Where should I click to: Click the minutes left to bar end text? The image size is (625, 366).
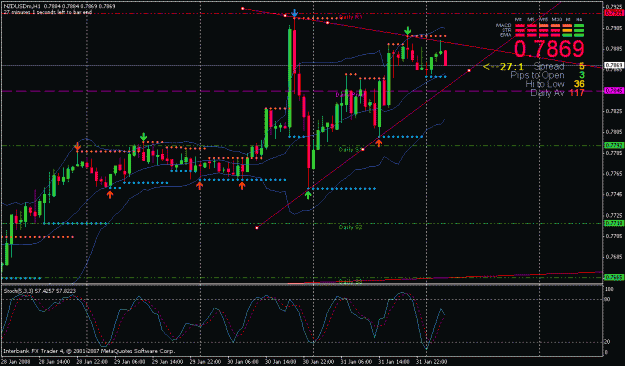pos(48,12)
